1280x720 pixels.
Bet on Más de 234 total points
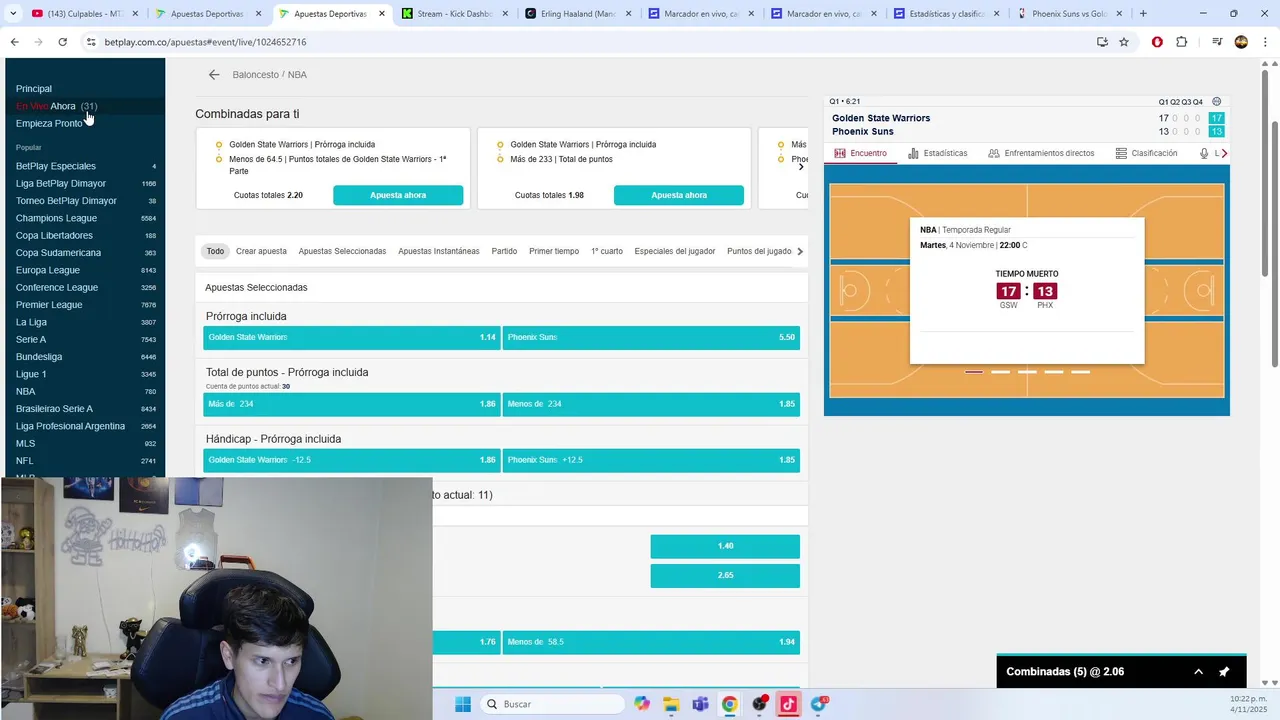352,404
